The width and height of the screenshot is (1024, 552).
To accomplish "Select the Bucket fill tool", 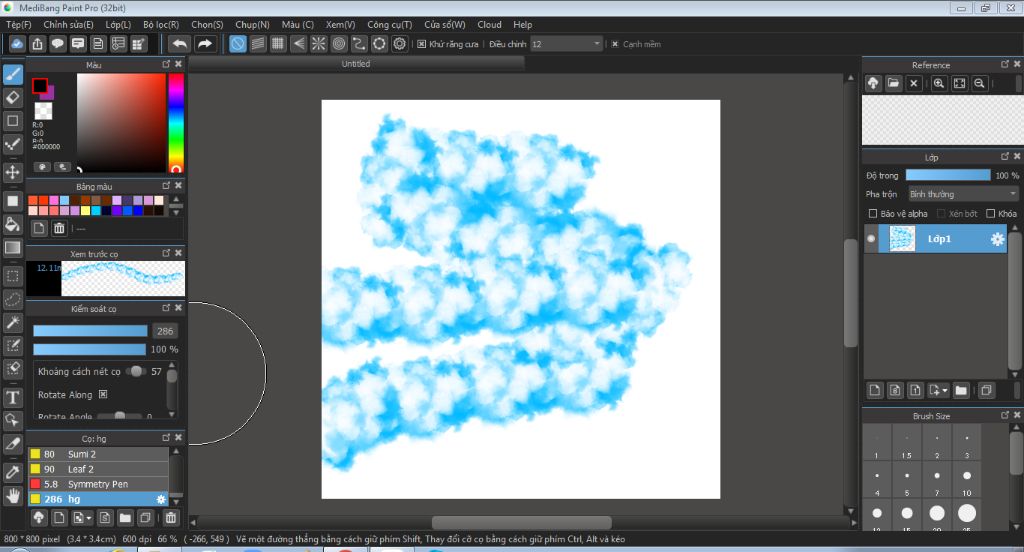I will 13,224.
